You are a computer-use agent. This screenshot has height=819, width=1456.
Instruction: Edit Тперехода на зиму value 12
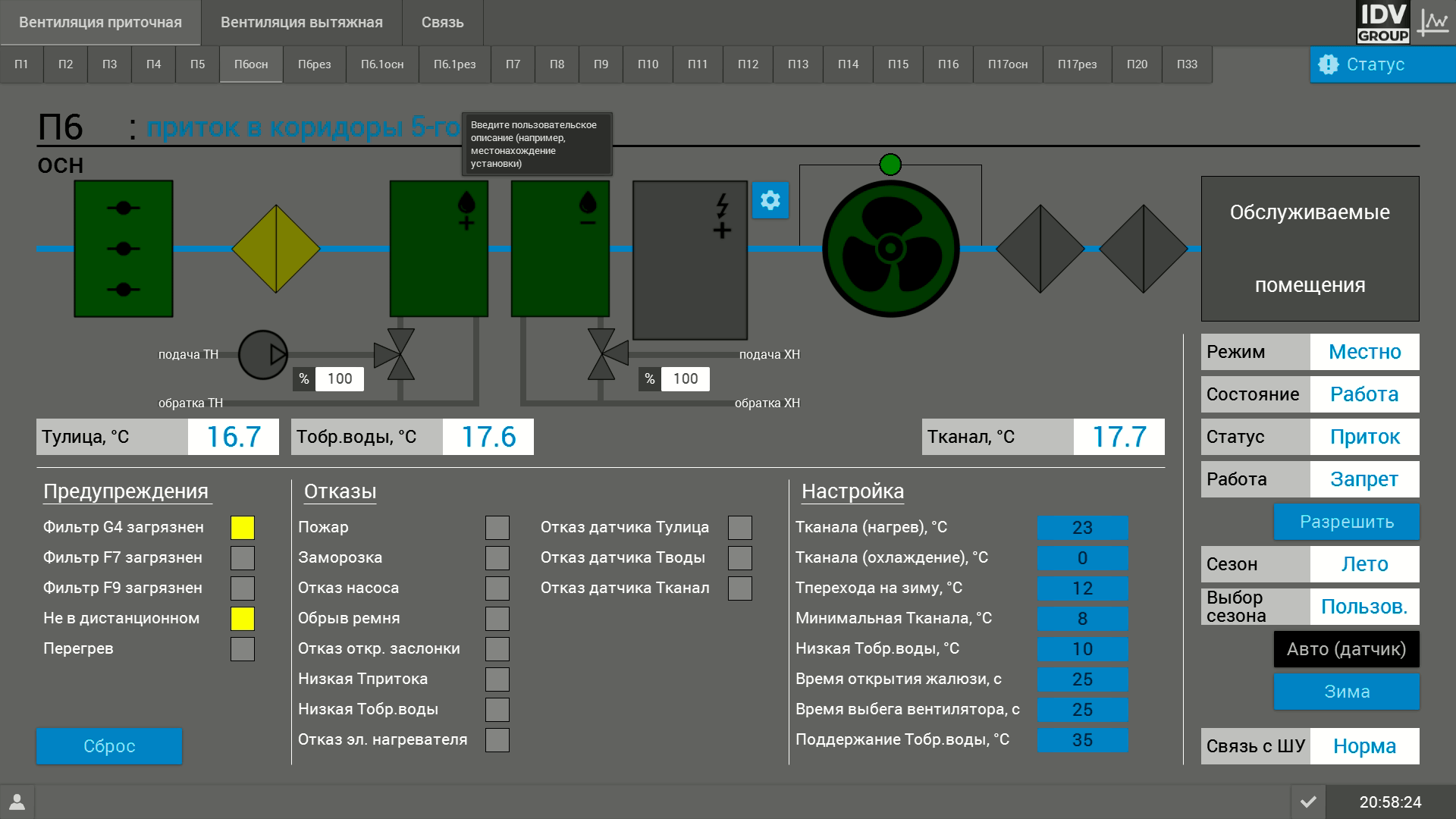click(1083, 588)
